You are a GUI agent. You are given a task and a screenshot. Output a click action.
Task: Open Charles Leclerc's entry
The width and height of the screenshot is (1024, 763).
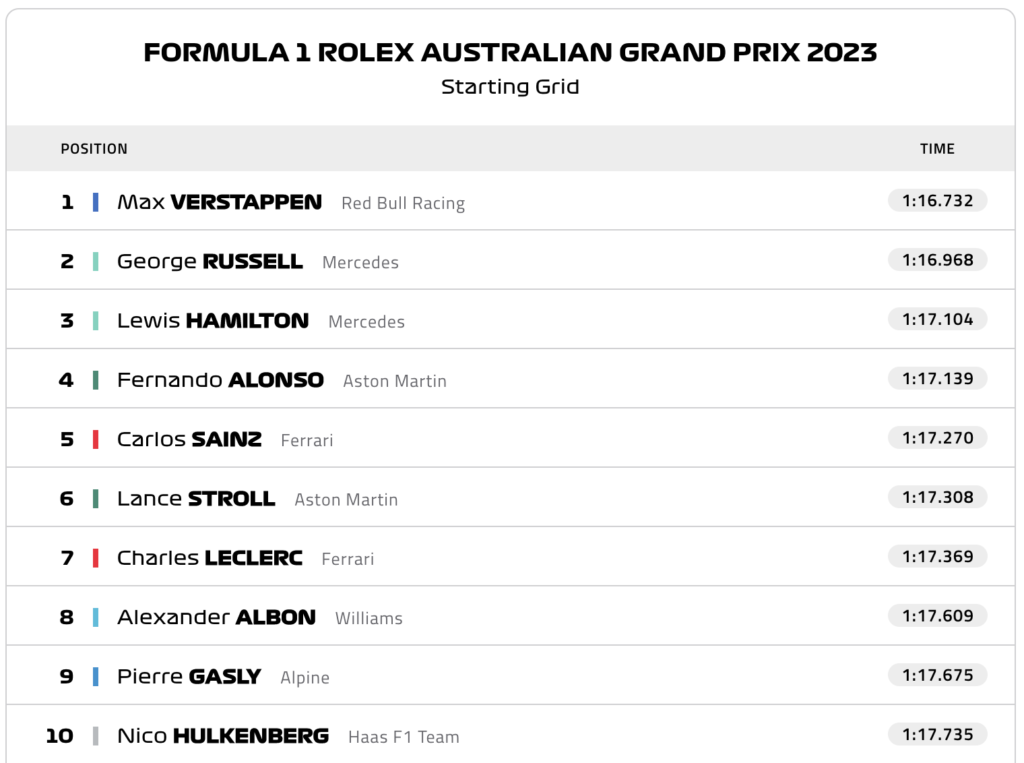coord(209,558)
